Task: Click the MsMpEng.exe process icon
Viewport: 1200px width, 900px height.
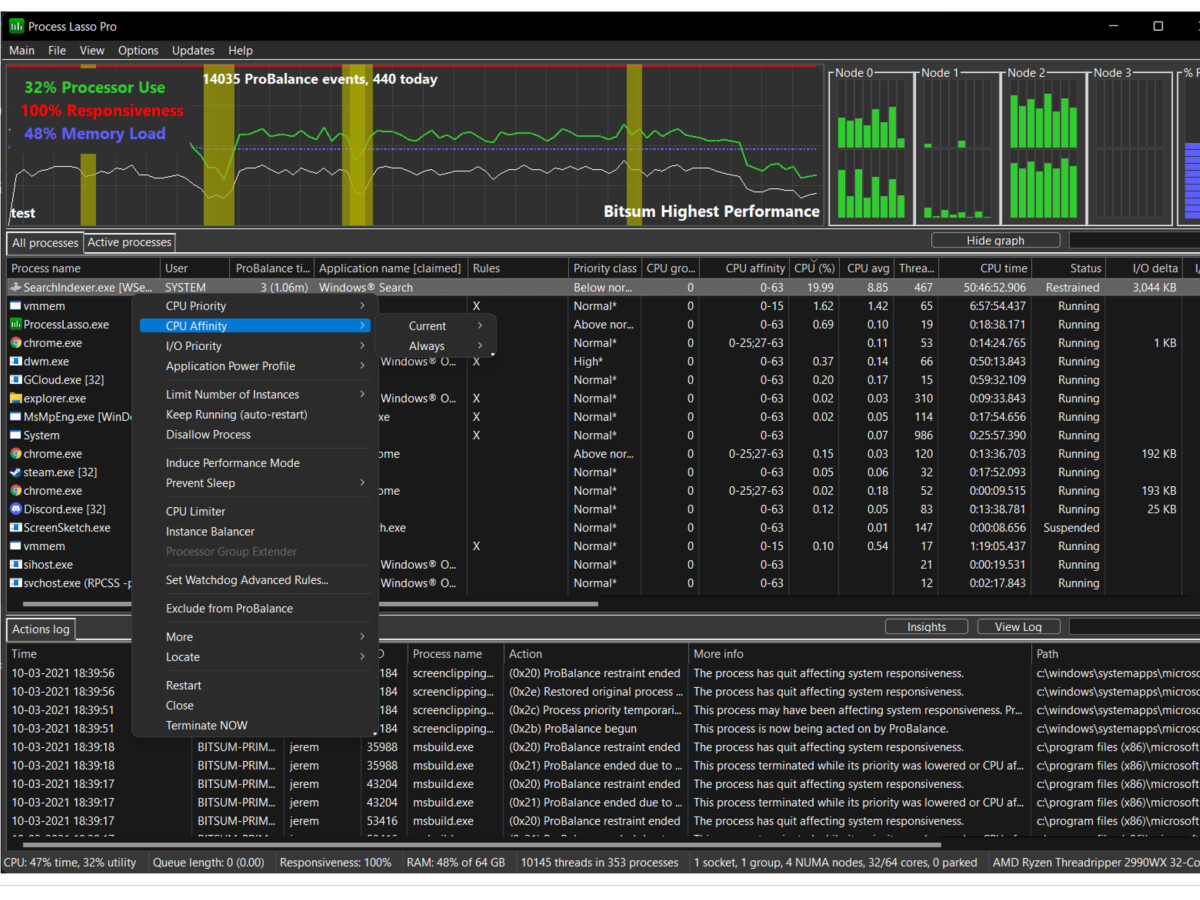Action: pos(15,417)
